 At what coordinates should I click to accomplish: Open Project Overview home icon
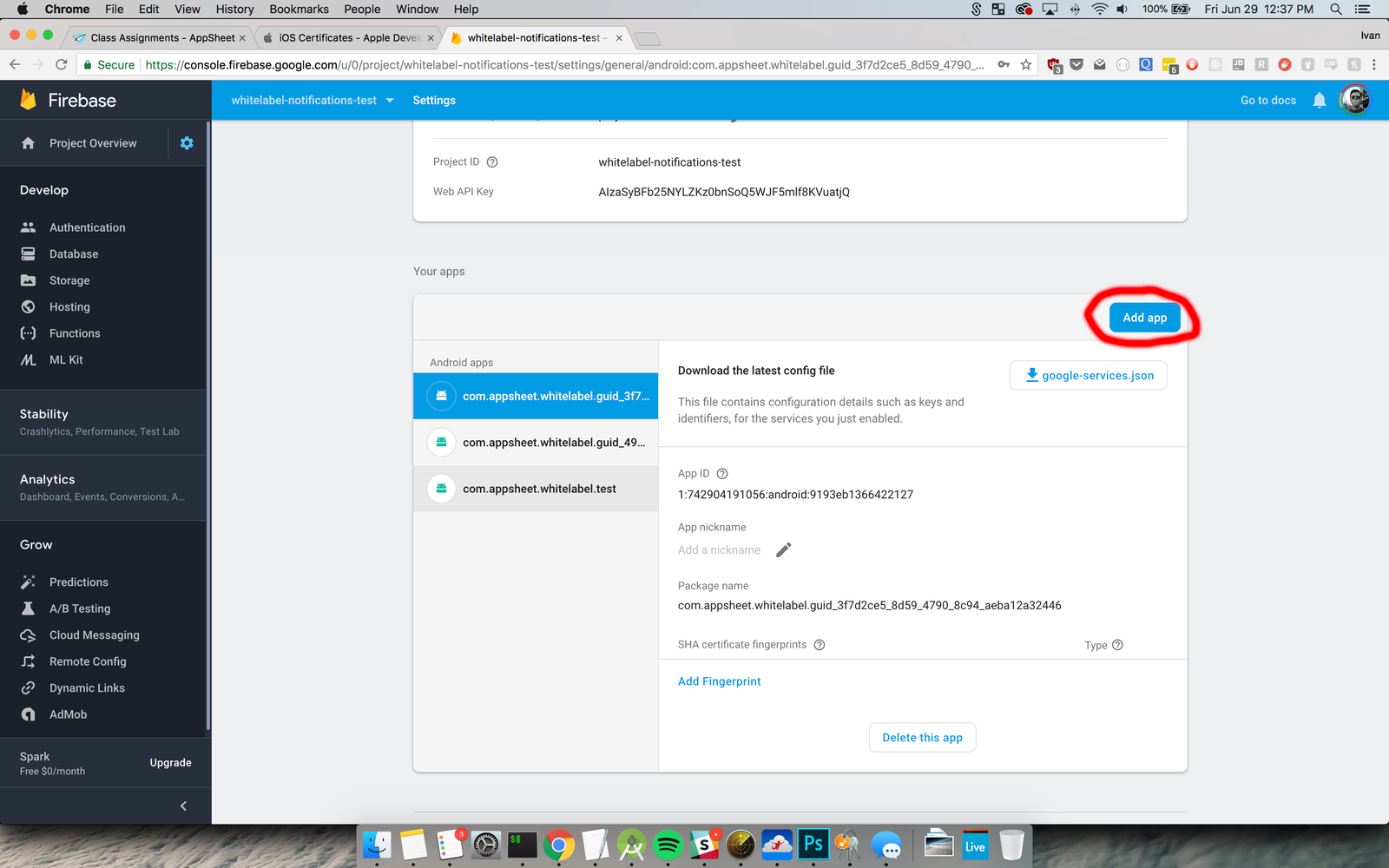(x=29, y=143)
